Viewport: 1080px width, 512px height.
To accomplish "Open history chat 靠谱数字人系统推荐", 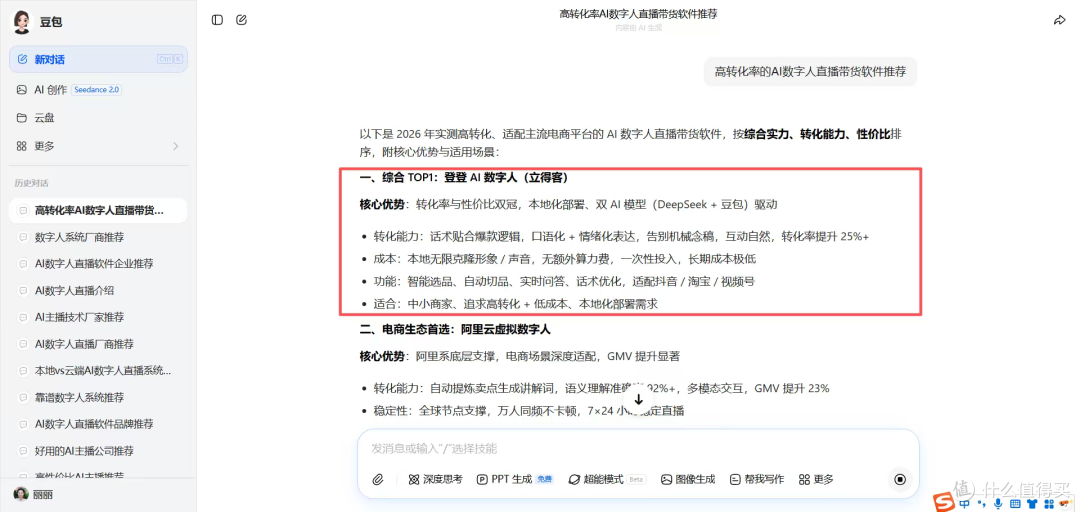I will click(x=98, y=398).
